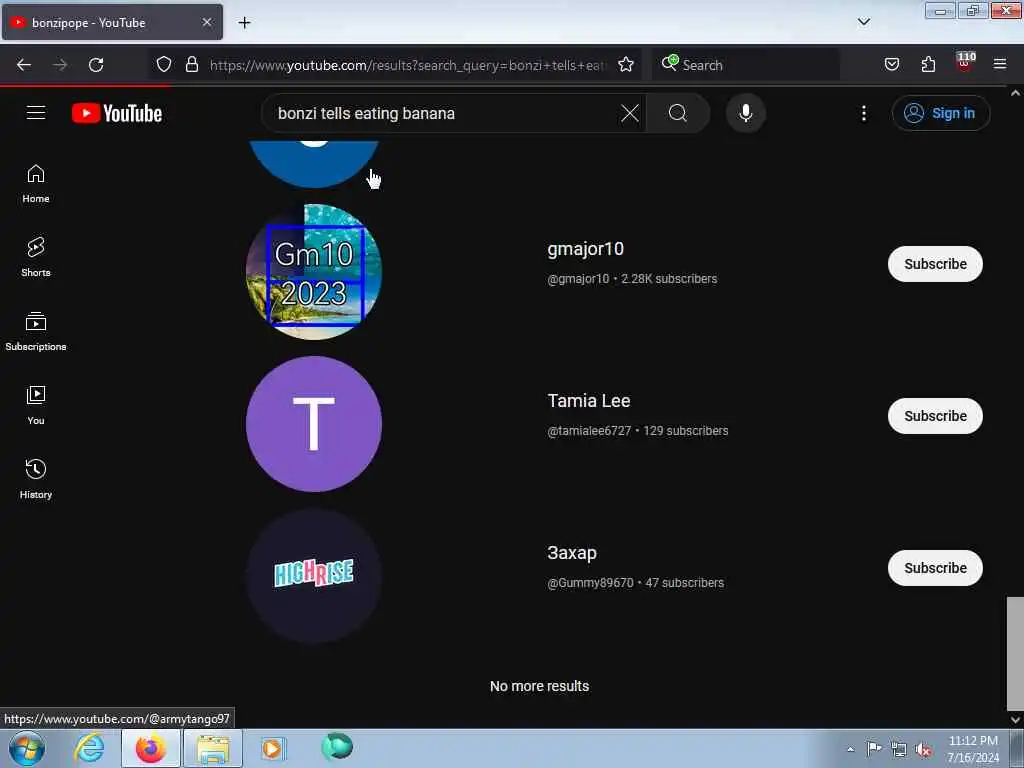Open a new browser tab
The image size is (1024, 768).
pos(244,23)
